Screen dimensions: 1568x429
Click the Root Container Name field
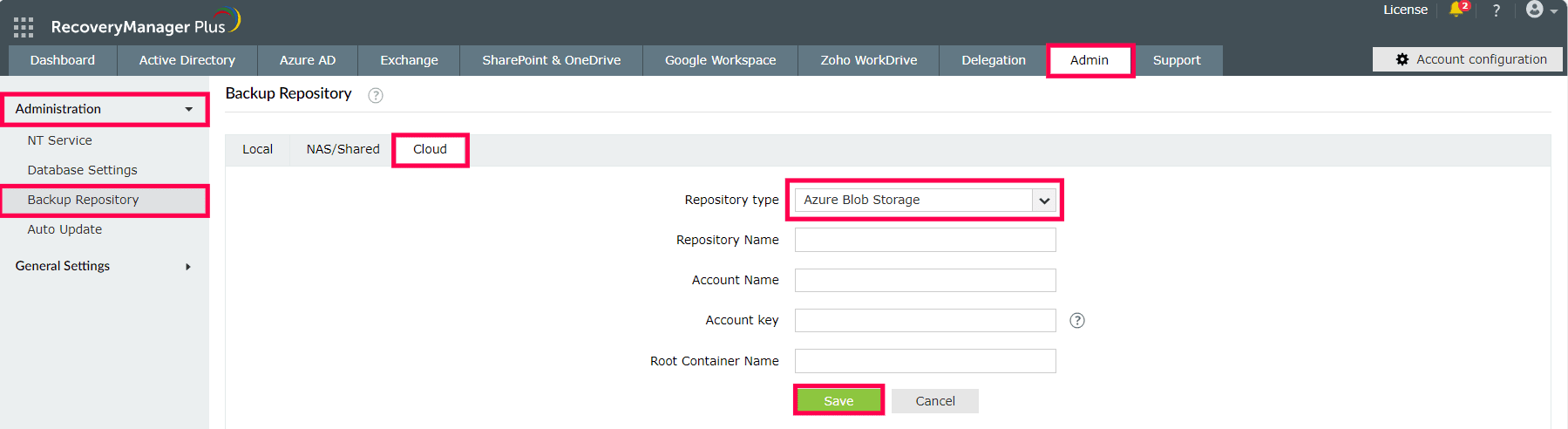coord(925,361)
